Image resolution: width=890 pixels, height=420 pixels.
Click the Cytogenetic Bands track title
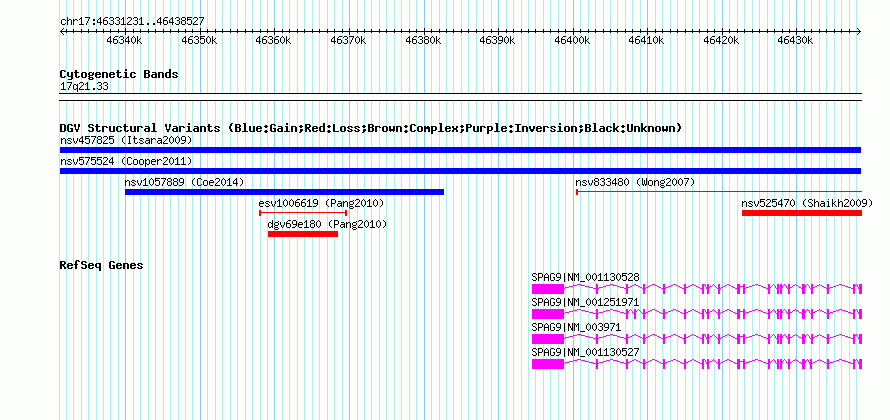coord(119,74)
